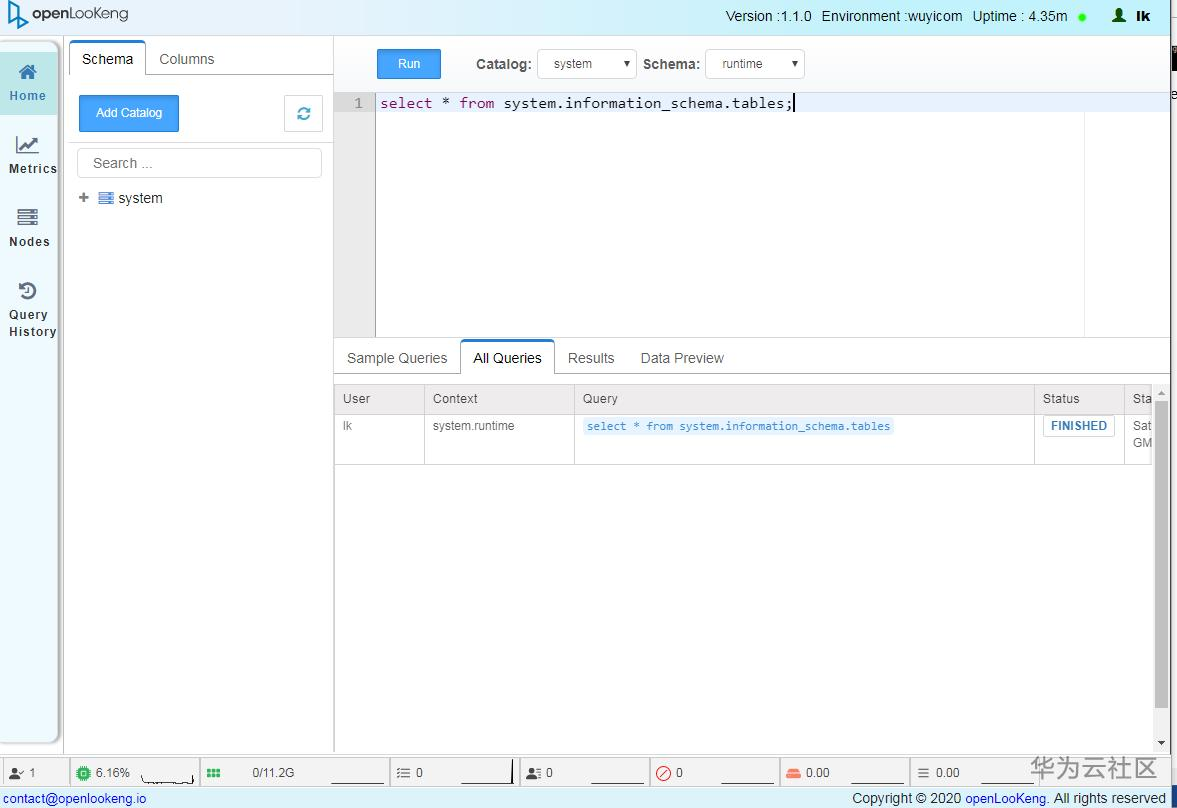Open the Home page from sidebar

coord(29,83)
